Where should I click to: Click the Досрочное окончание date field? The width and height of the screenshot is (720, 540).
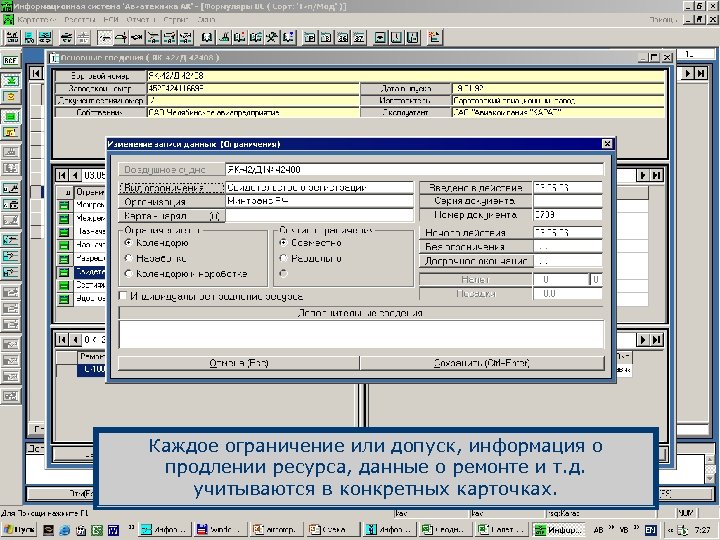[568, 261]
